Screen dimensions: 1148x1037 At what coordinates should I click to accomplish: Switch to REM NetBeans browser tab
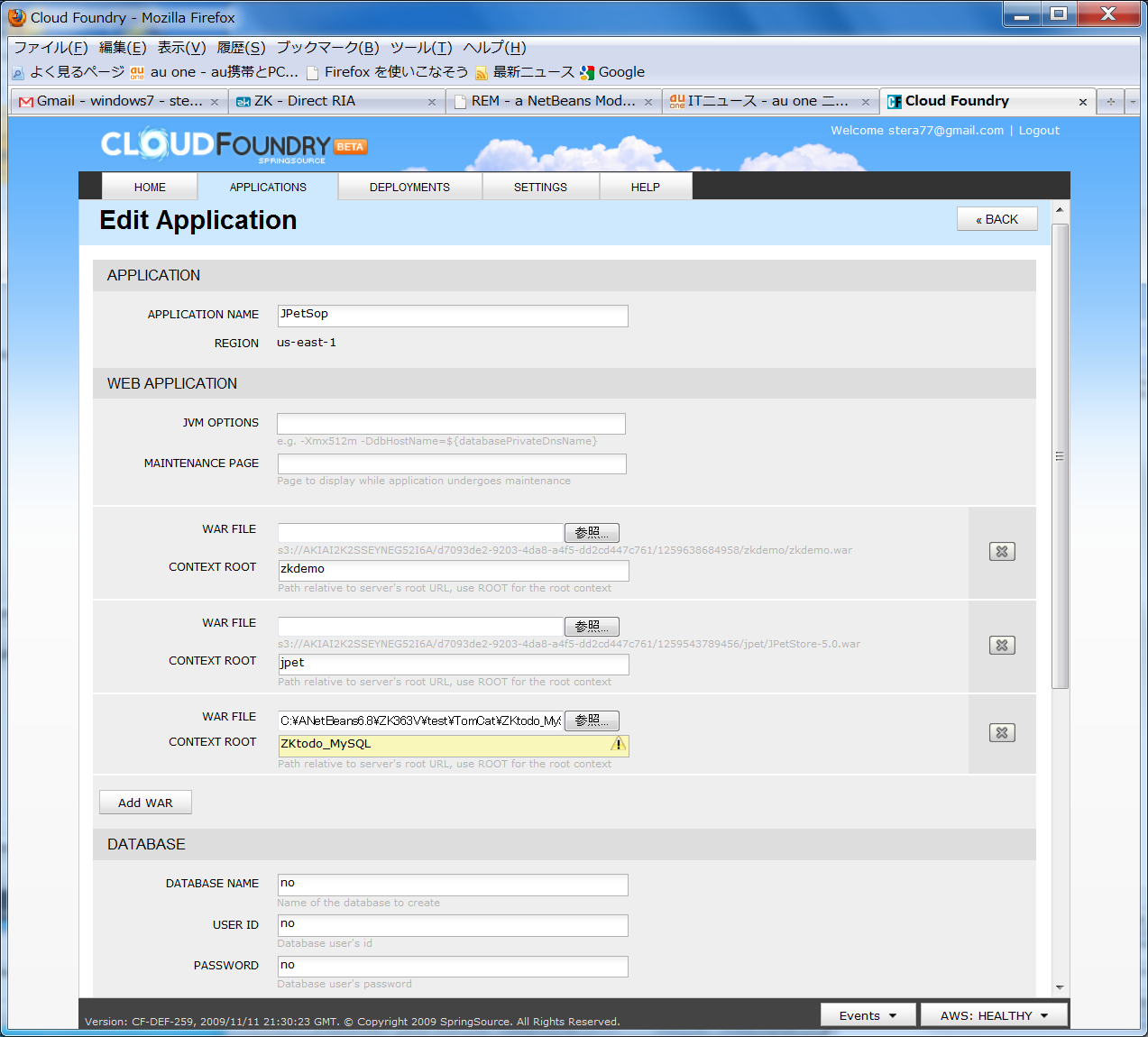click(553, 101)
